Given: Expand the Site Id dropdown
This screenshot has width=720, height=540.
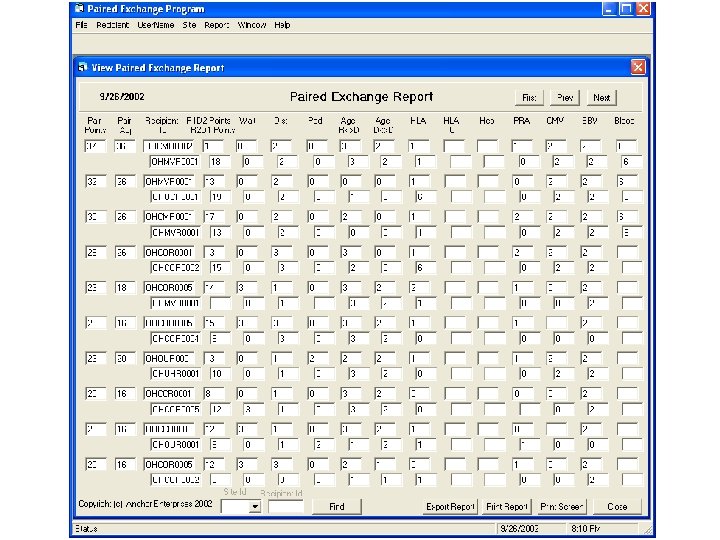Looking at the screenshot, I should (254, 507).
